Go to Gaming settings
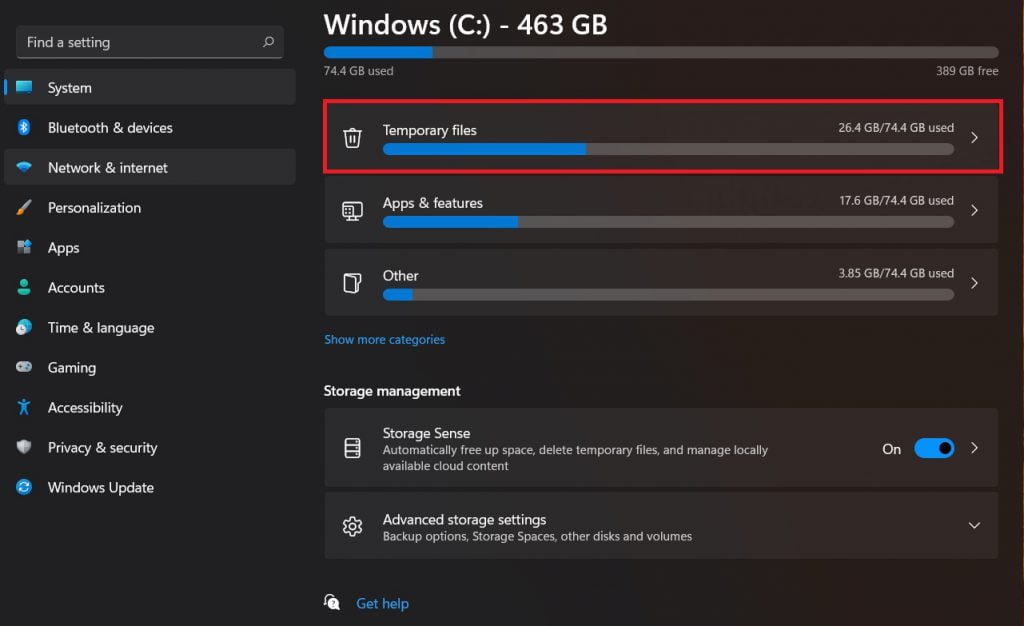The height and width of the screenshot is (626, 1024). point(150,368)
